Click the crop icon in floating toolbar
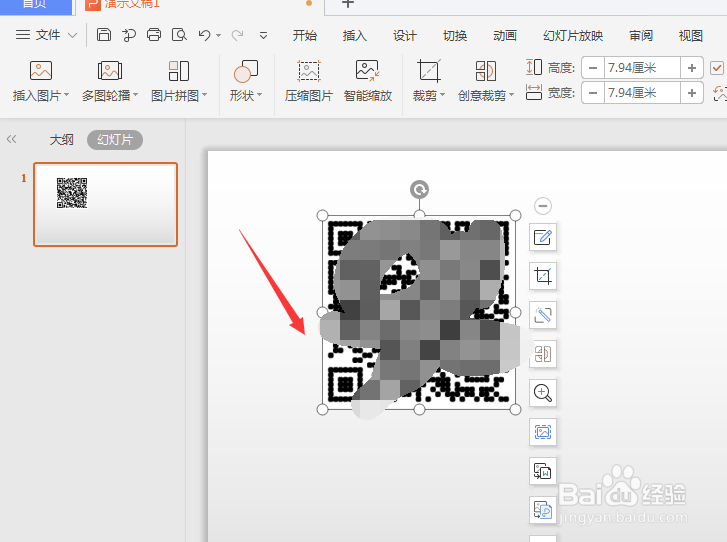This screenshot has height=542, width=727. 542,276
